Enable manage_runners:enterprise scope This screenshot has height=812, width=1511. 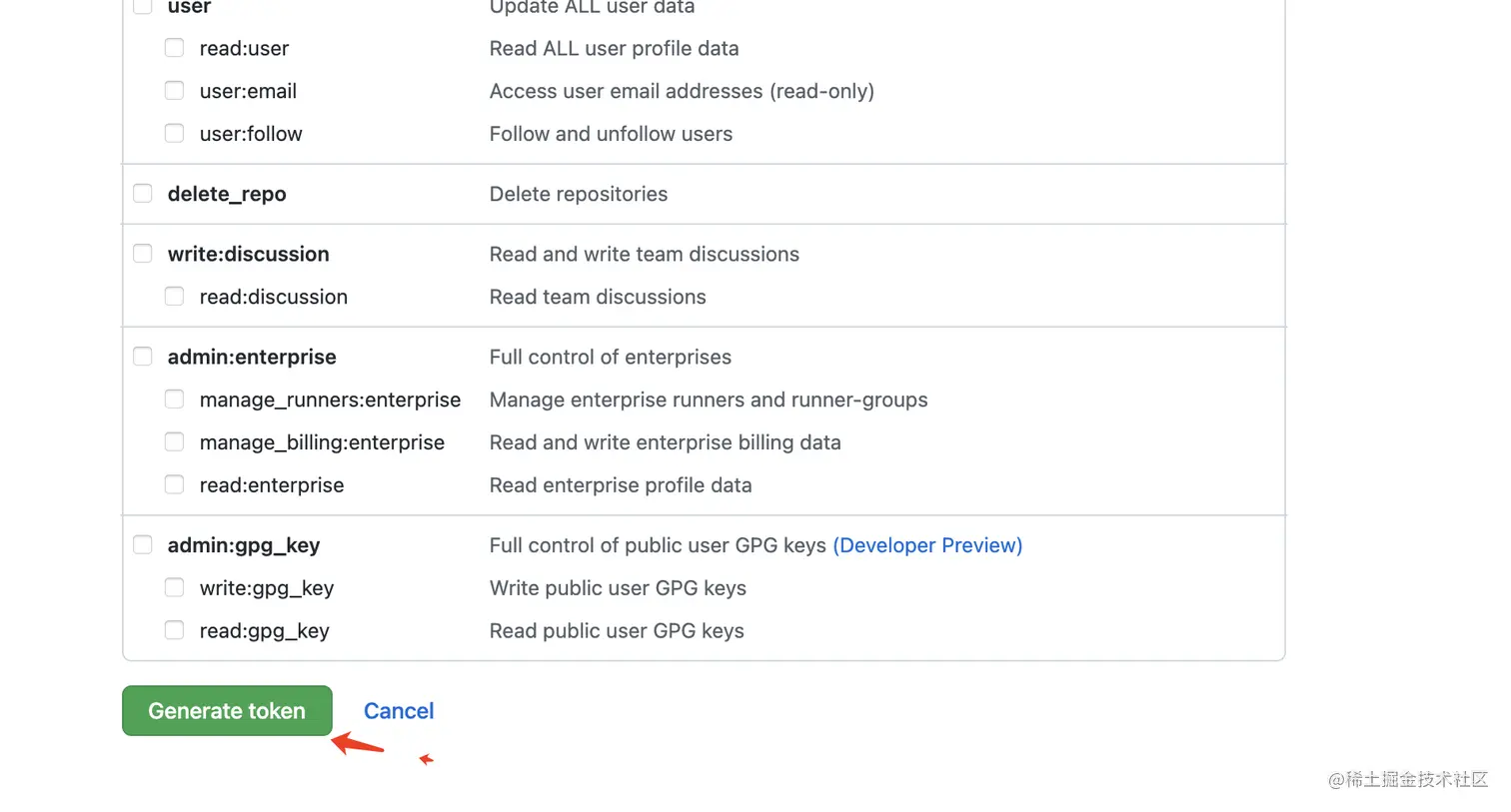(x=175, y=400)
